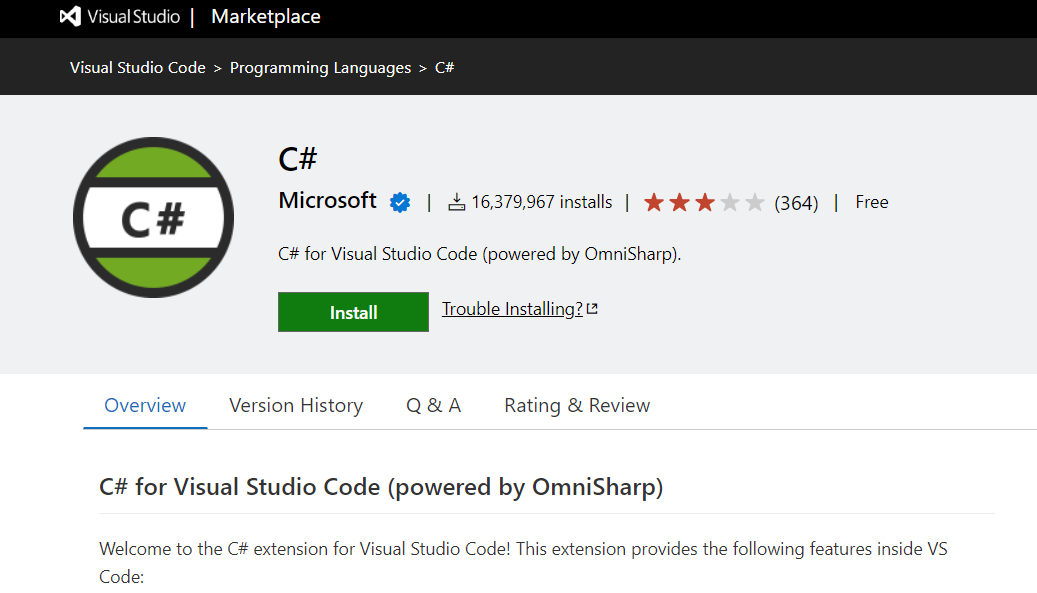Viewport: 1037px width, 593px height.
Task: Click the C# extension logo image
Action: (x=153, y=217)
